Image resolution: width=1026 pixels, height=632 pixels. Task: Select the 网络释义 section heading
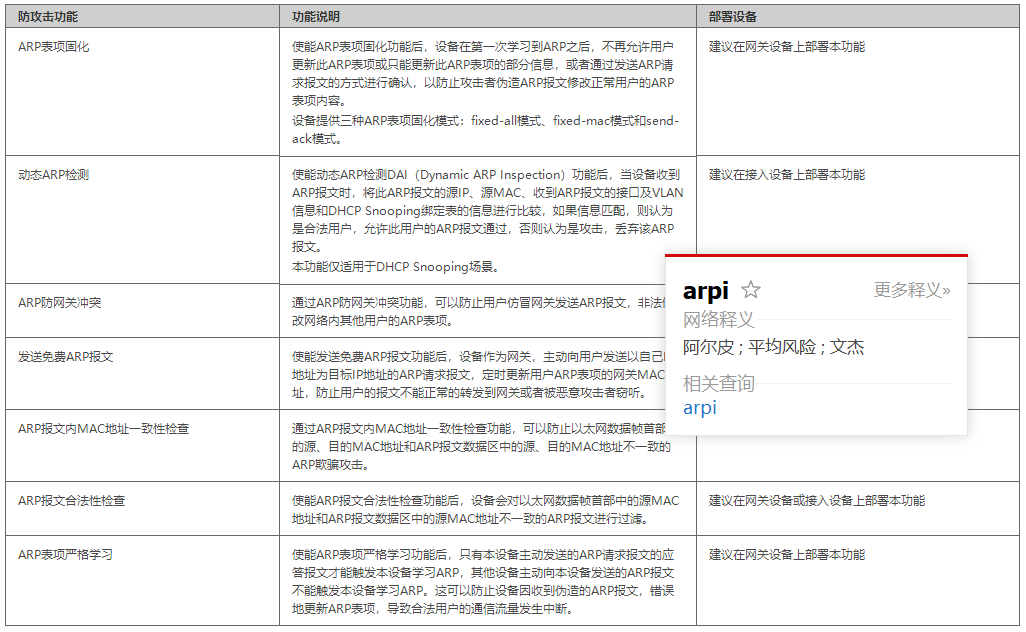(x=719, y=320)
